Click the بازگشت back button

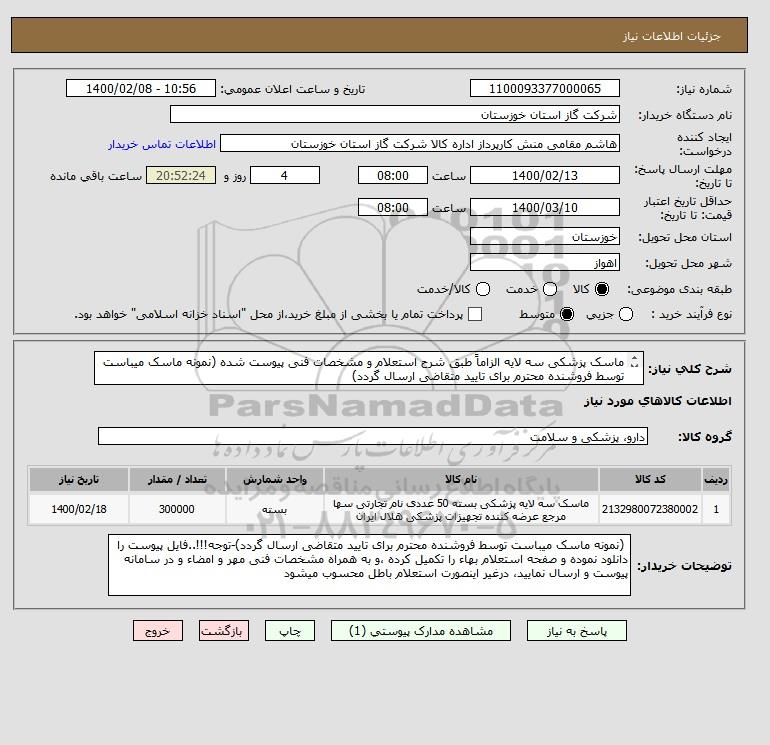[x=224, y=631]
